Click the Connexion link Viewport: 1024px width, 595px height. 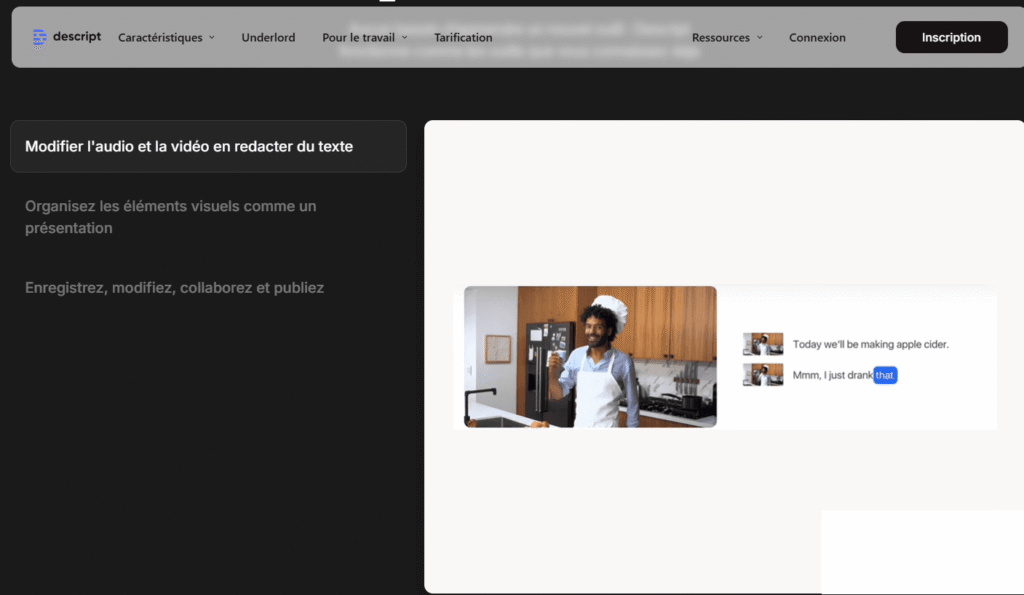pyautogui.click(x=817, y=38)
